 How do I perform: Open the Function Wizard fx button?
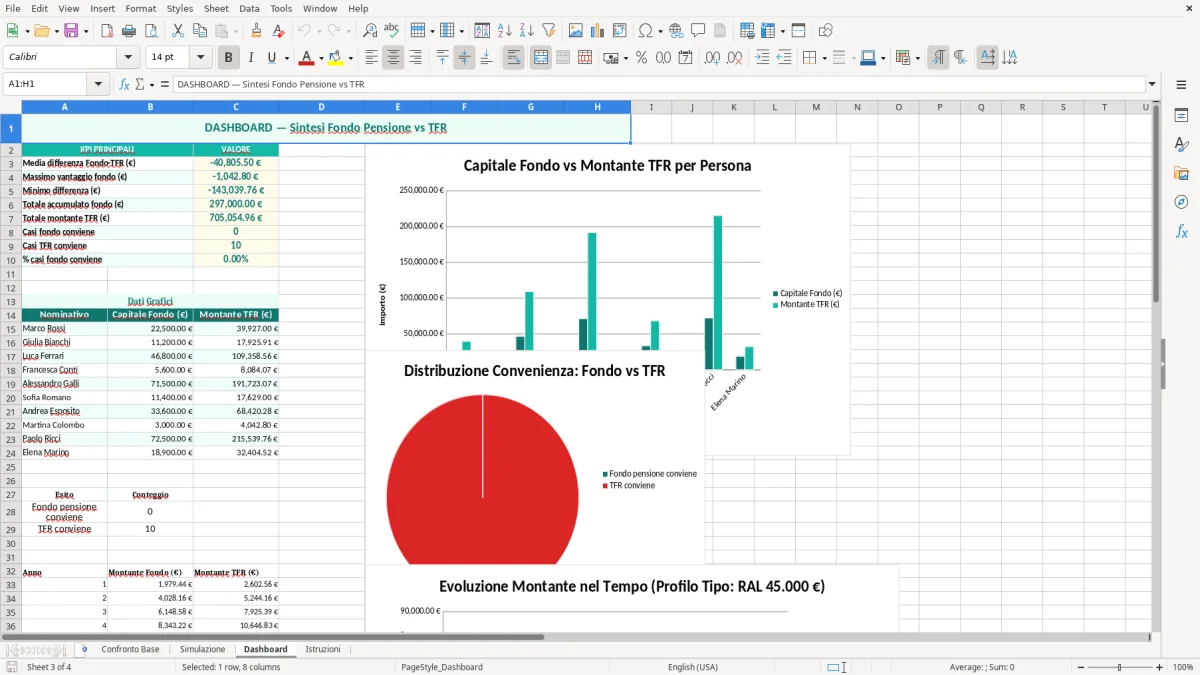pyautogui.click(x=124, y=85)
